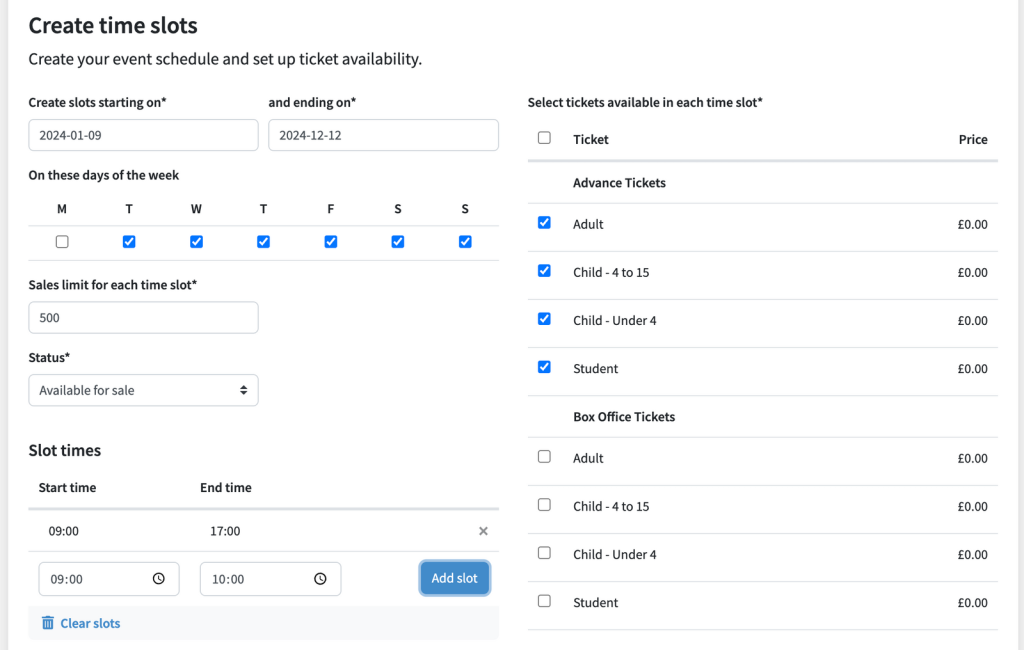Viewport: 1024px width, 650px height.
Task: Click the trash icon beside Clear slots
Action: [48, 623]
